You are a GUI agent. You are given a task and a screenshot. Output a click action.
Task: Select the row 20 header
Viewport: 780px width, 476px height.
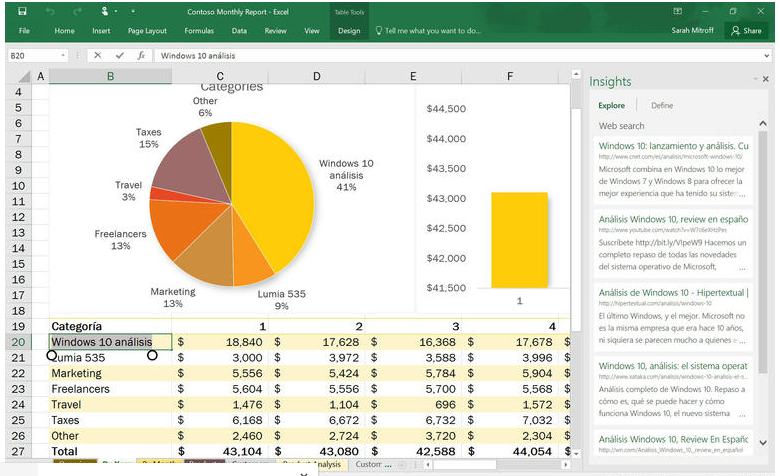pos(18,342)
